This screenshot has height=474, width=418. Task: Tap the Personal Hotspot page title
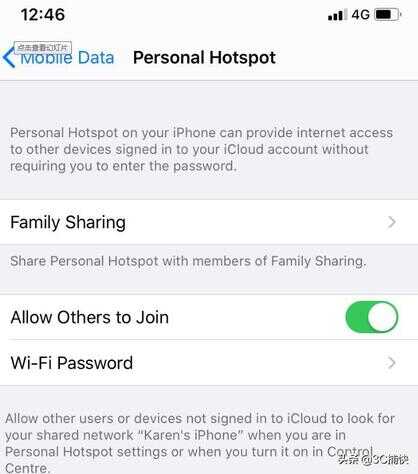204,58
